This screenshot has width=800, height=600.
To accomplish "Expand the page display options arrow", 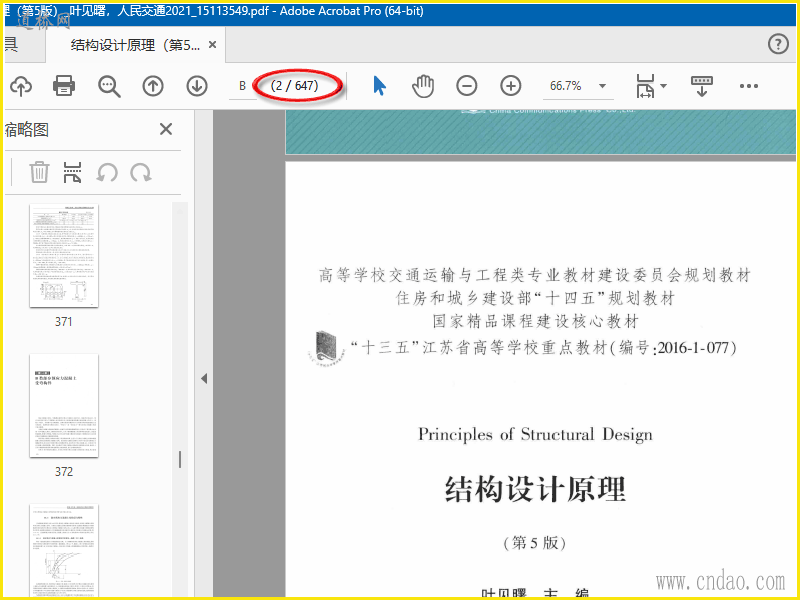I will pyautogui.click(x=663, y=86).
